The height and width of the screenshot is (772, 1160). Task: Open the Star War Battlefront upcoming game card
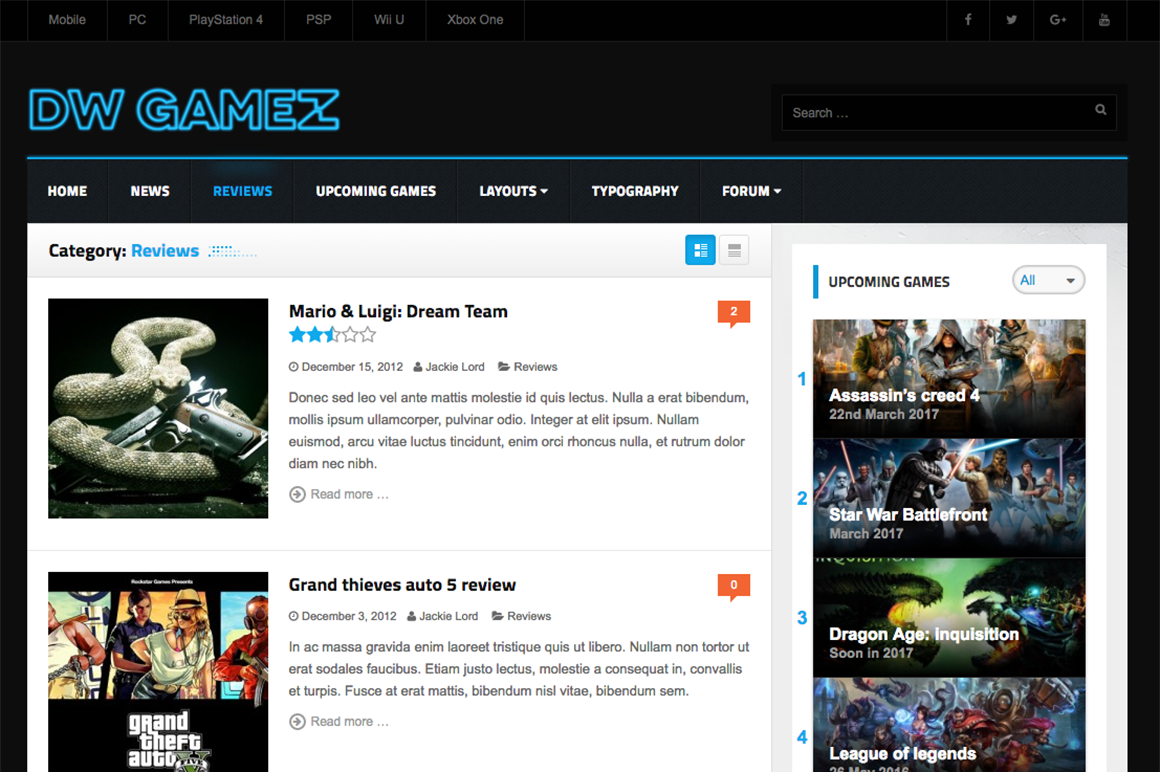tap(949, 498)
